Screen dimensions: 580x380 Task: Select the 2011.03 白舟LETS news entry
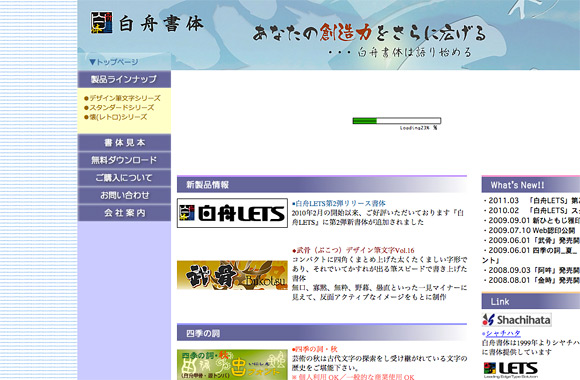pos(532,201)
